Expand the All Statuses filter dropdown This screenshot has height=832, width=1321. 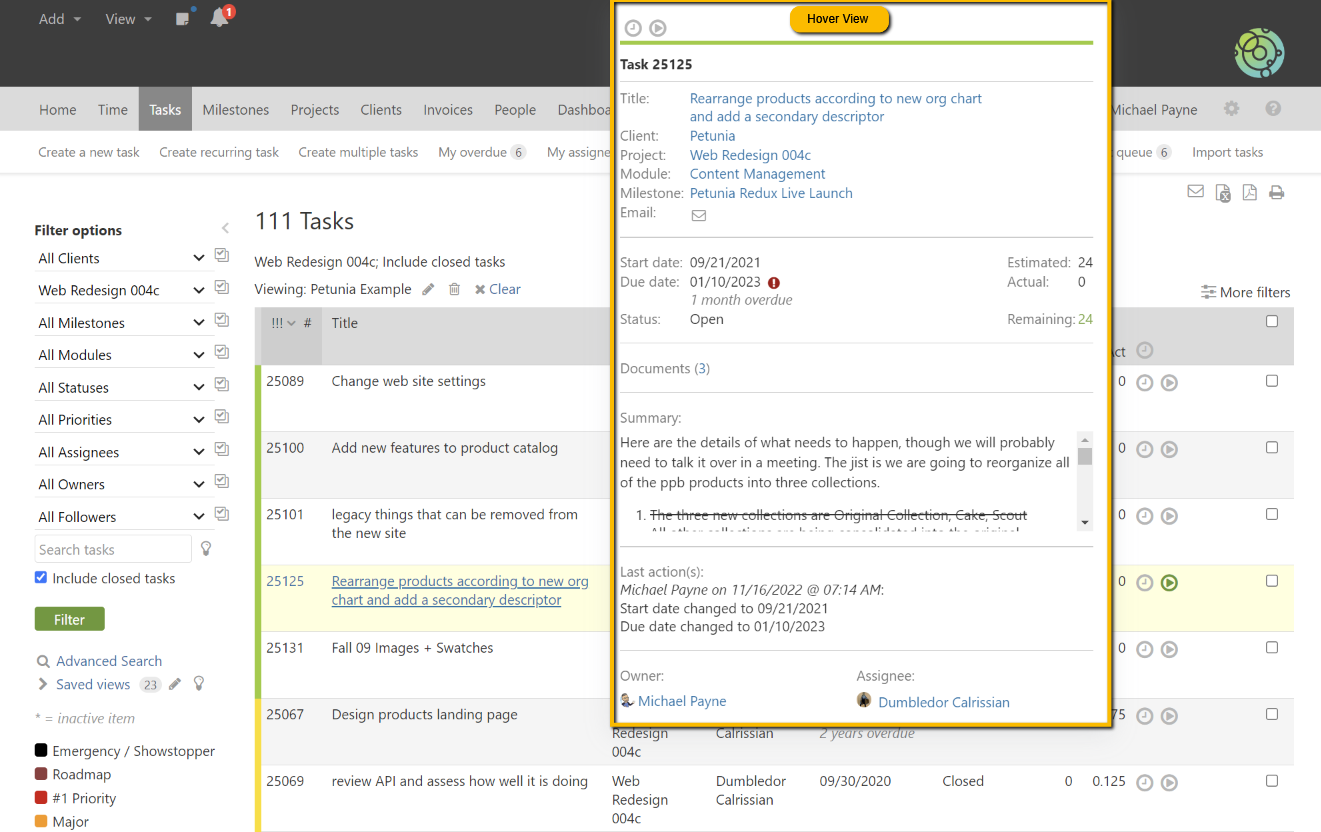tap(121, 388)
